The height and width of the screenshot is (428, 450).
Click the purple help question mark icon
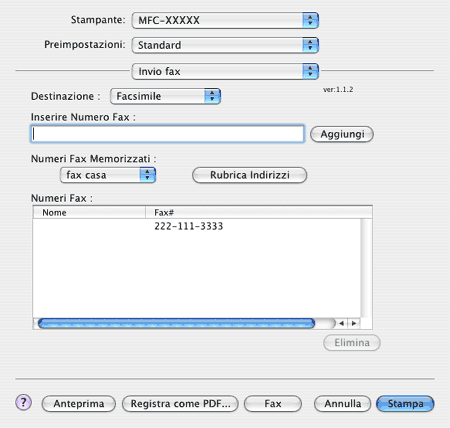pos(23,403)
